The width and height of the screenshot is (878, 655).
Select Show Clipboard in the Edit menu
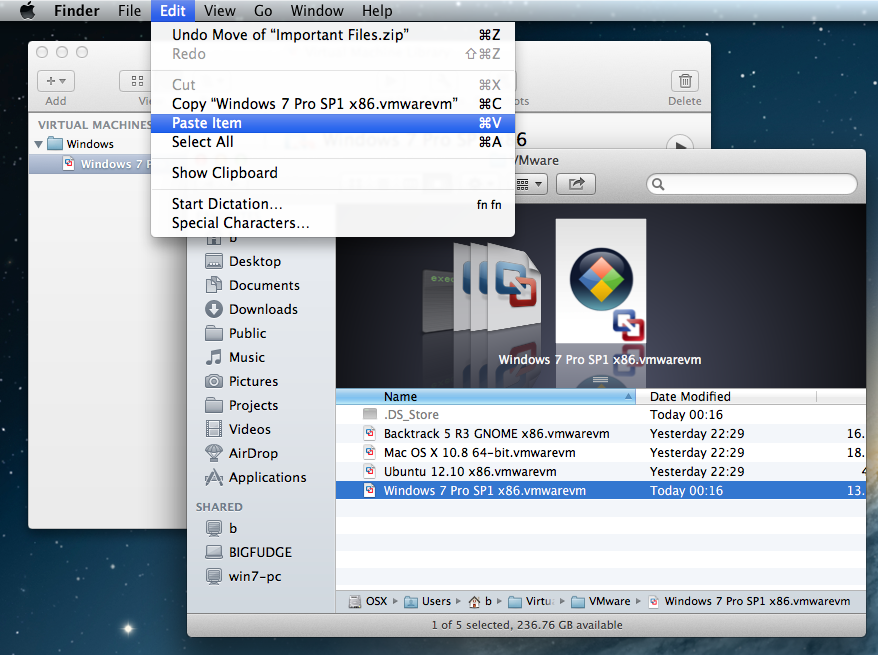224,173
